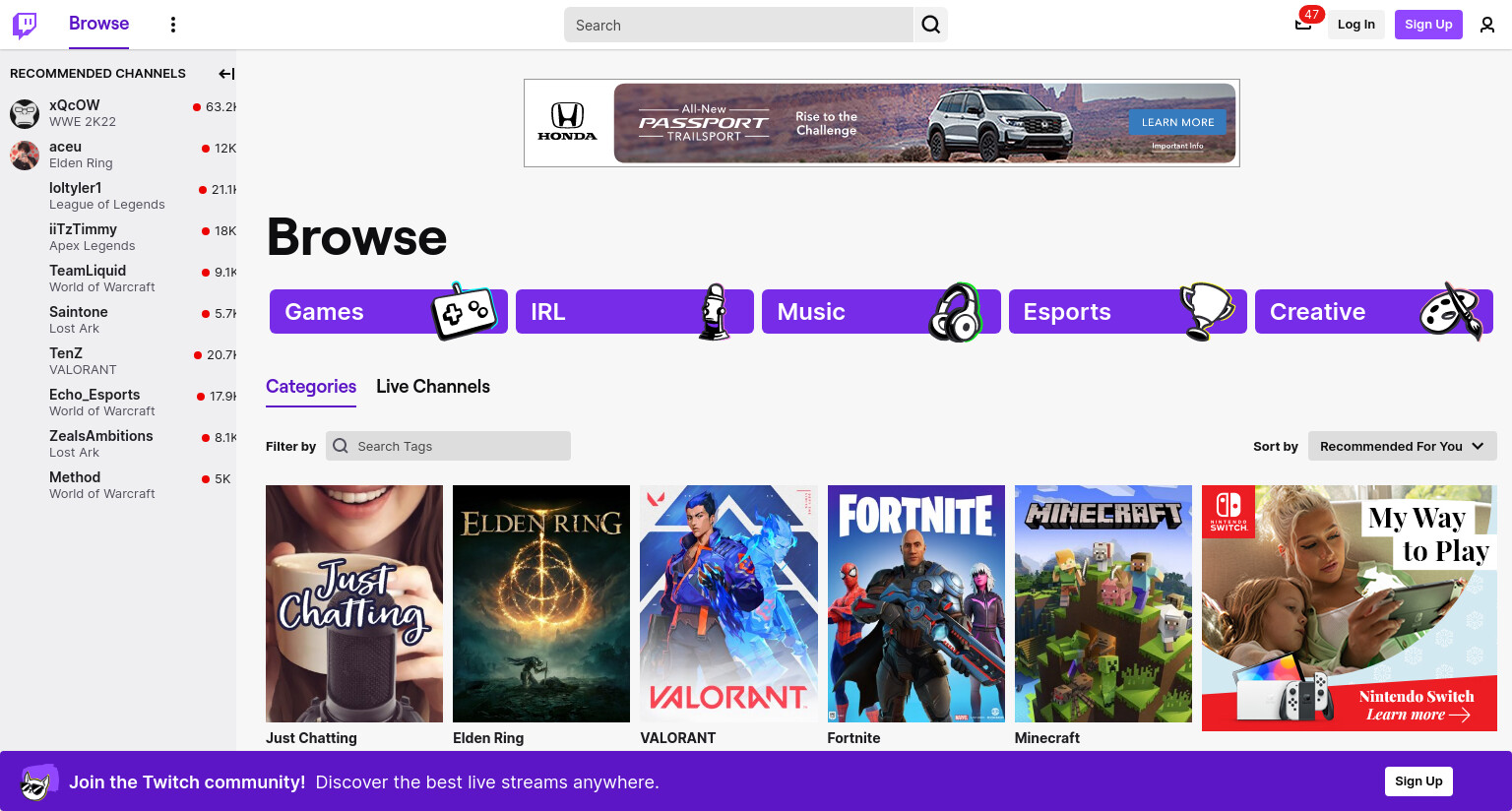
Task: Click the Elden Ring title link
Action: pyautogui.click(x=488, y=738)
